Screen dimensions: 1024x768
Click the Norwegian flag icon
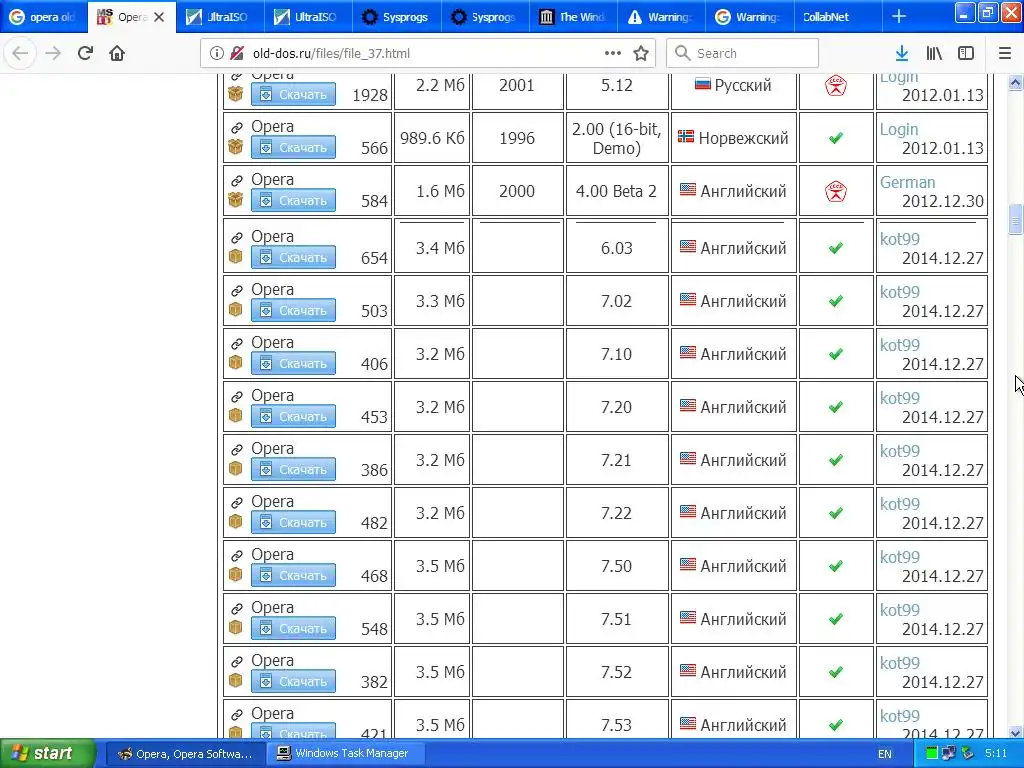[x=686, y=136]
